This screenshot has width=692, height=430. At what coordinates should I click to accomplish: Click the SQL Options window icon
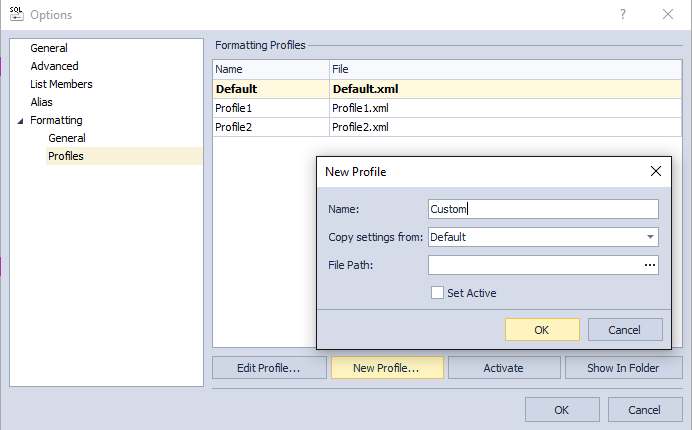[16, 14]
